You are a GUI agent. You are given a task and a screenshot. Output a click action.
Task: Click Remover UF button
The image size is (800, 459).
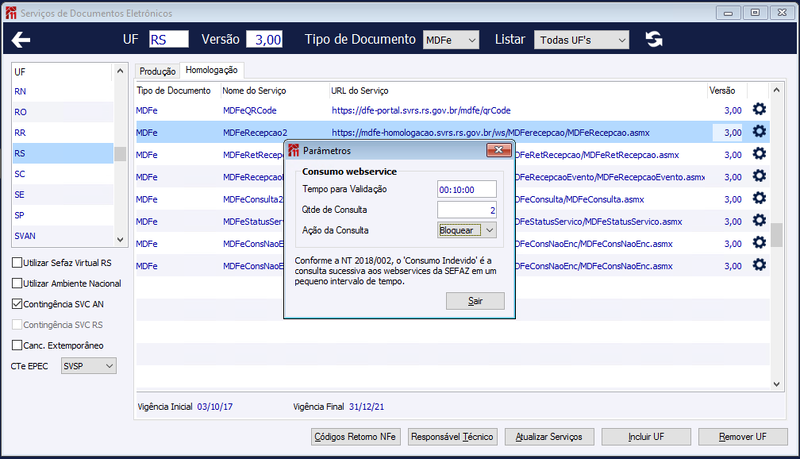[x=743, y=437]
